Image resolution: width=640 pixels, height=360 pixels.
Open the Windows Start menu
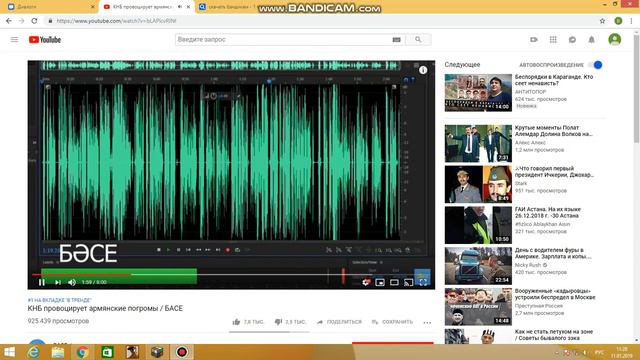(x=9, y=352)
